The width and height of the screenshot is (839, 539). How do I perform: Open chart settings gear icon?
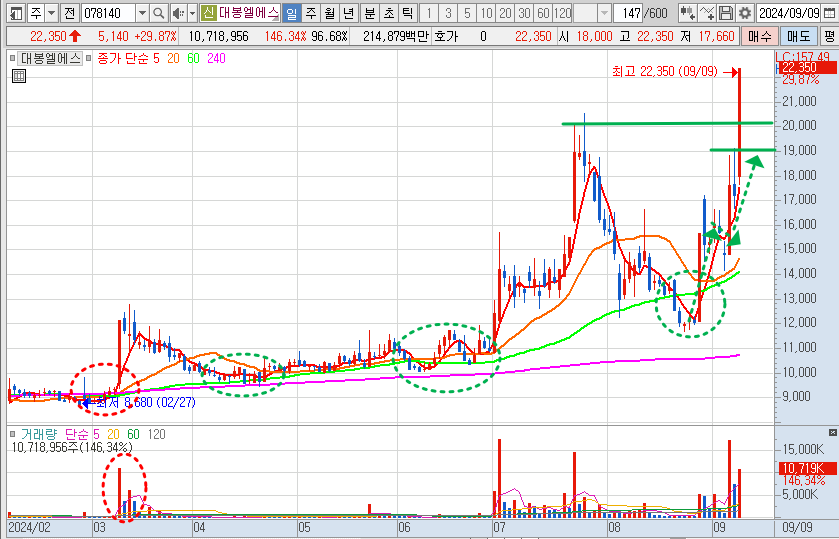[744, 13]
